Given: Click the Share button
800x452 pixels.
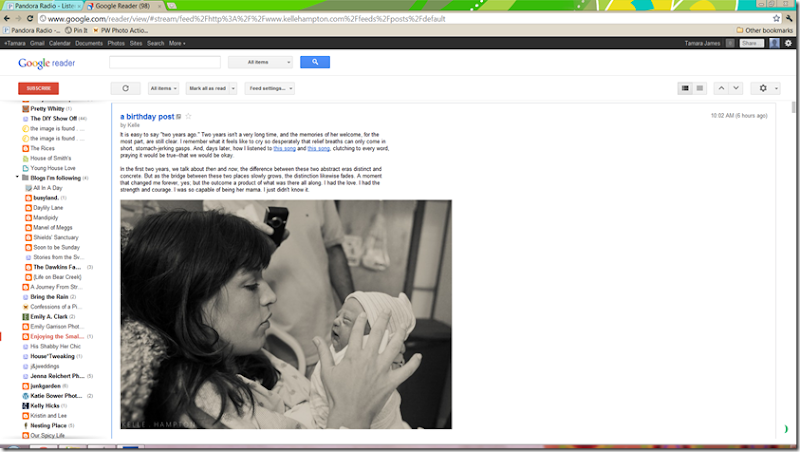Looking at the screenshot, I should click(x=751, y=43).
